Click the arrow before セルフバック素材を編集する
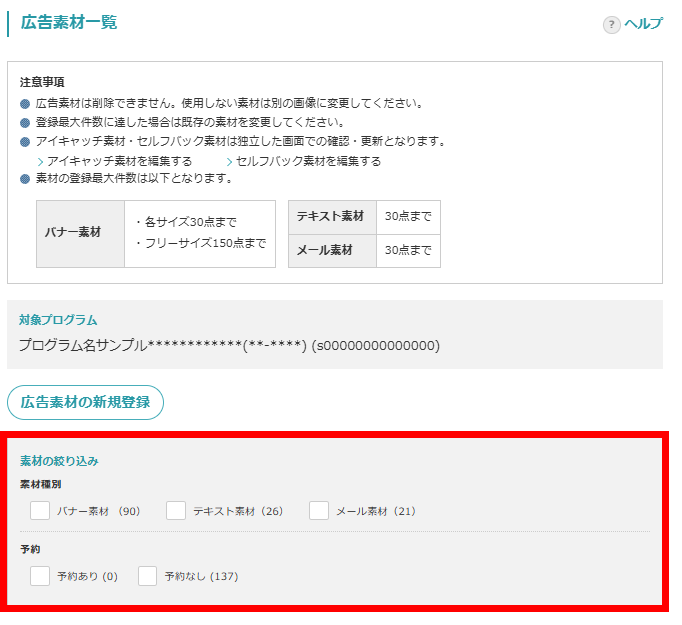 pyautogui.click(x=229, y=161)
